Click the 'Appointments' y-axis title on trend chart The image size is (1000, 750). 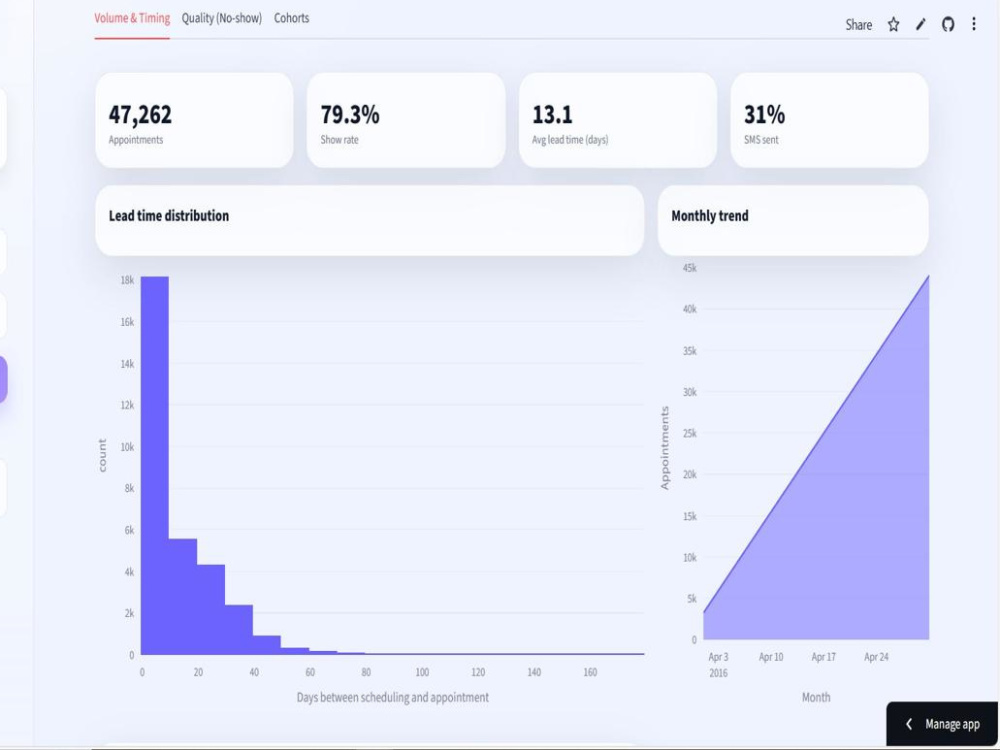[x=665, y=448]
